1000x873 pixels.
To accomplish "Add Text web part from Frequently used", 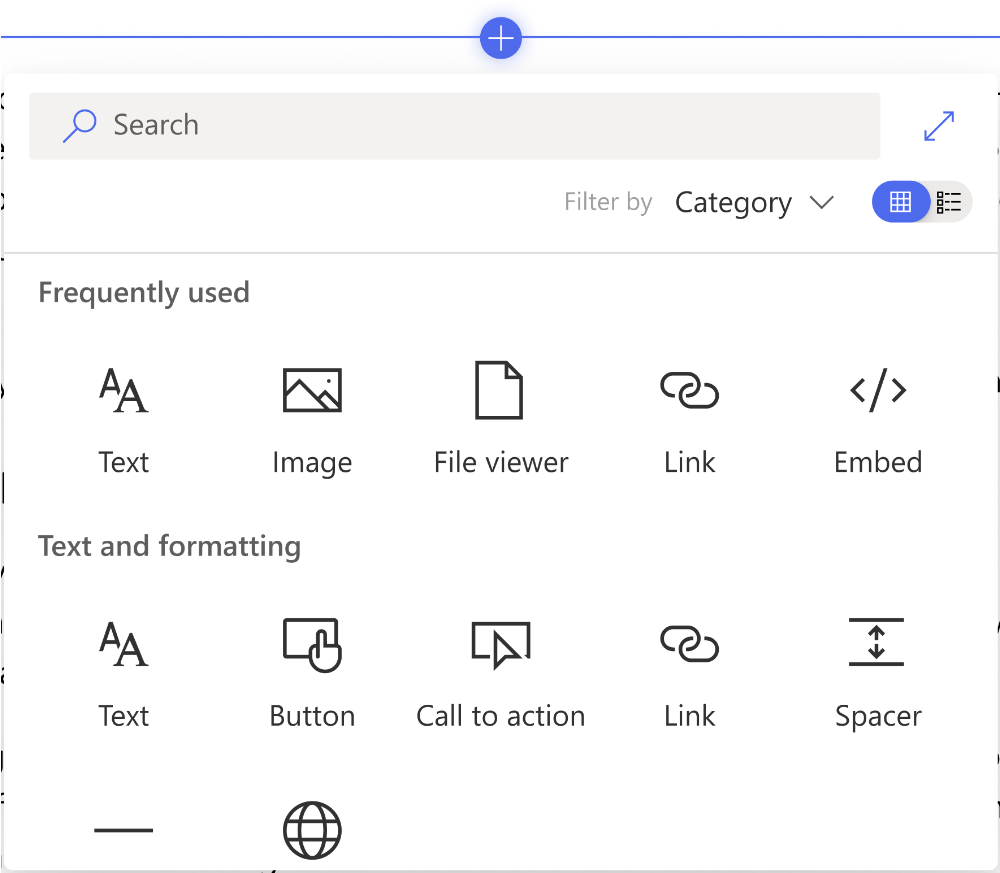I will (x=124, y=418).
